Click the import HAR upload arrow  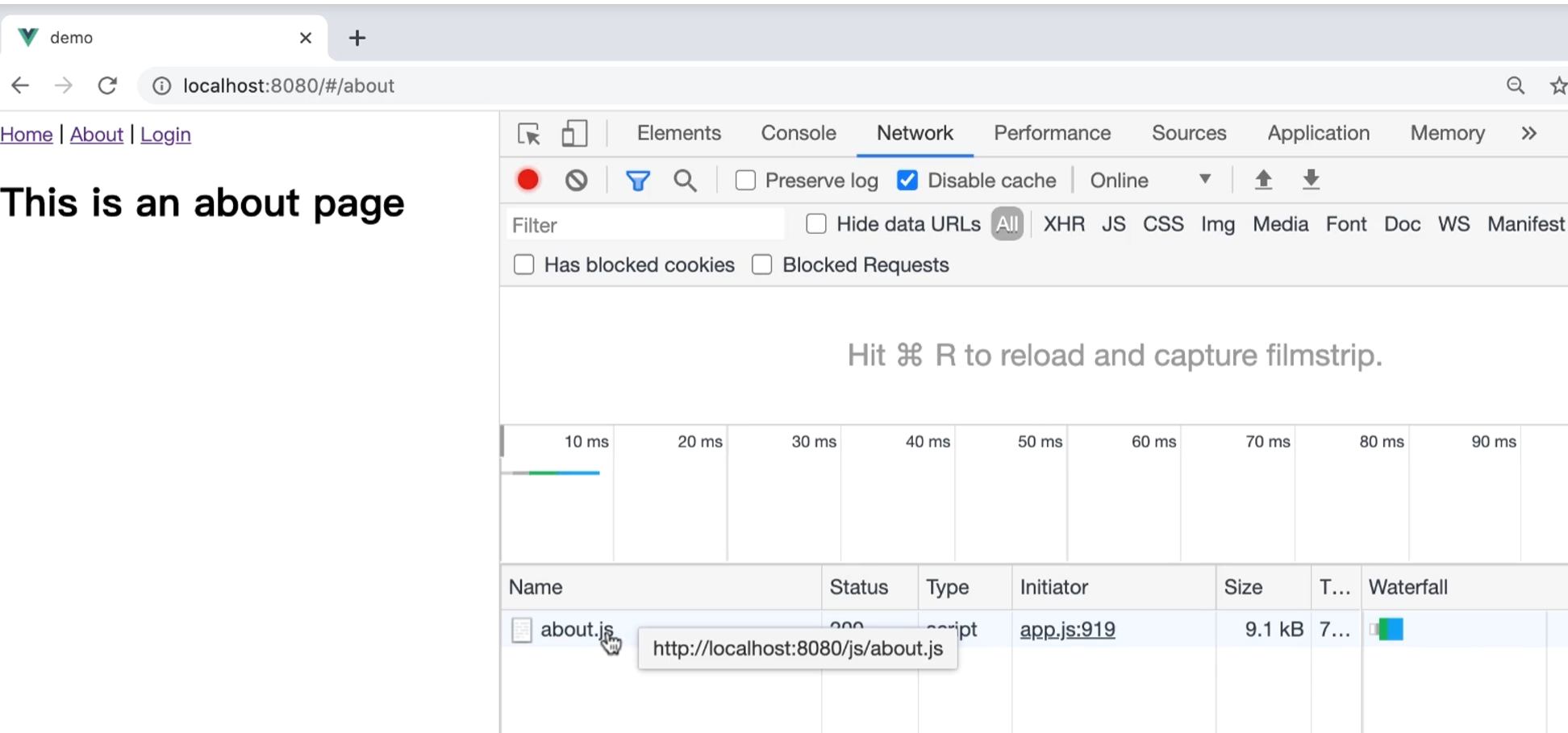pyautogui.click(x=1263, y=180)
